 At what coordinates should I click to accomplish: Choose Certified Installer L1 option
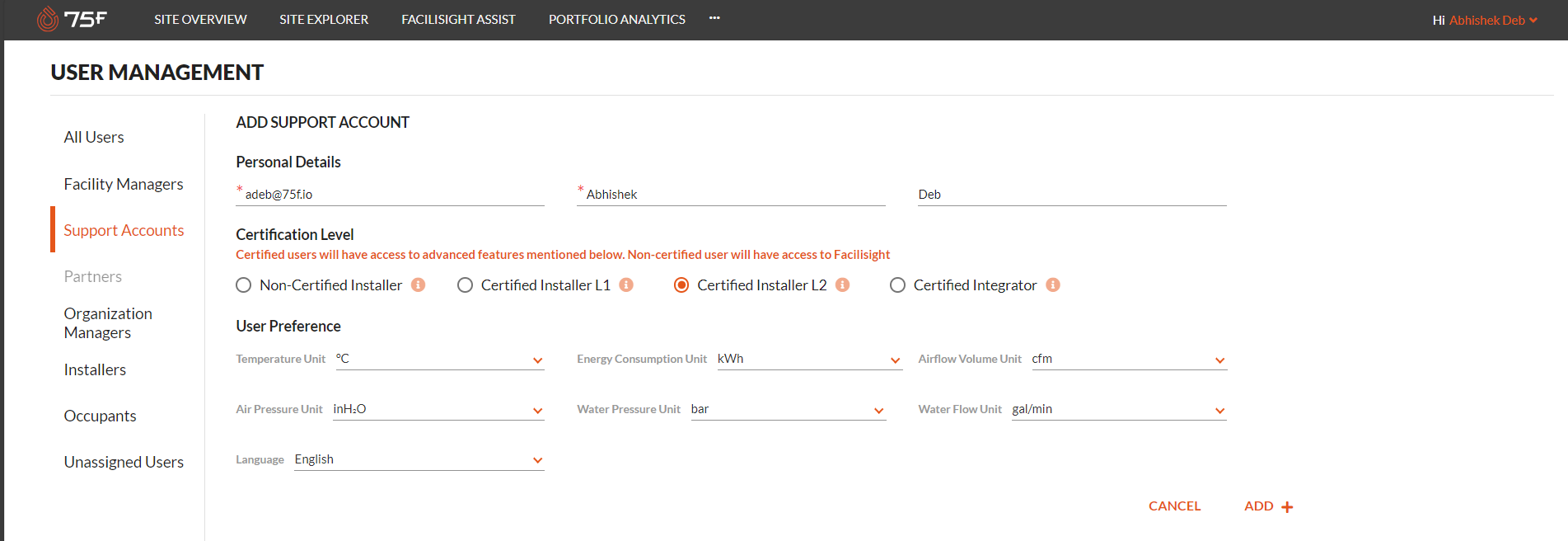[x=466, y=285]
